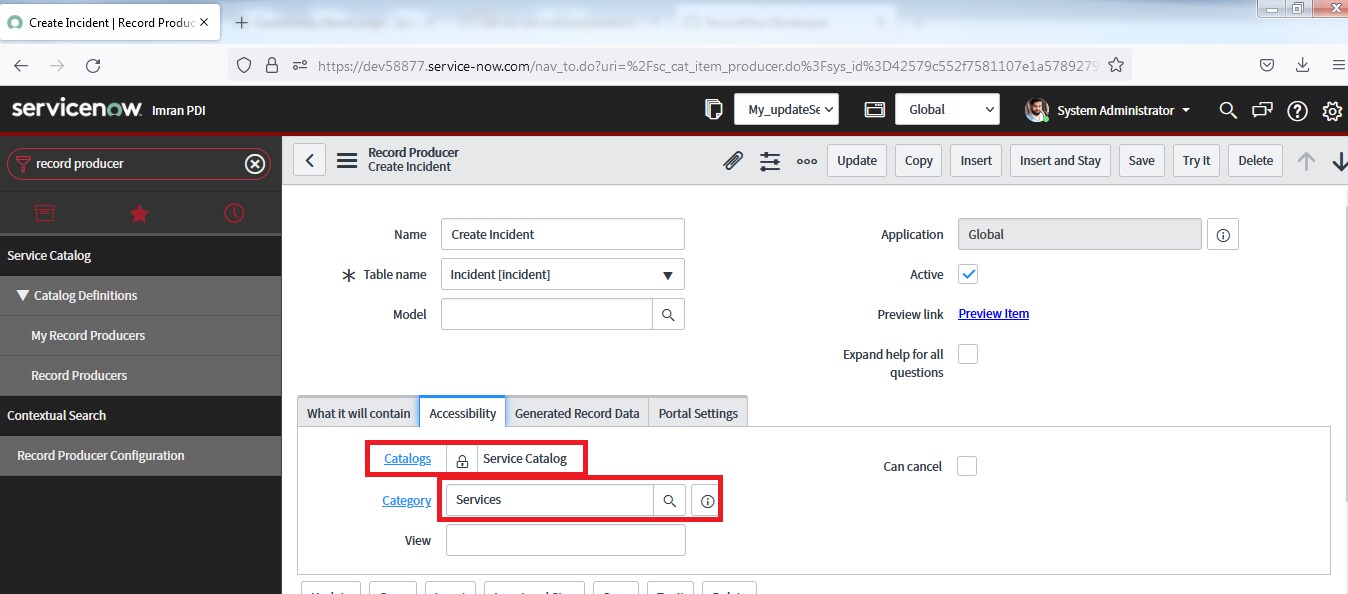Look up a Model with magnifier

669,314
